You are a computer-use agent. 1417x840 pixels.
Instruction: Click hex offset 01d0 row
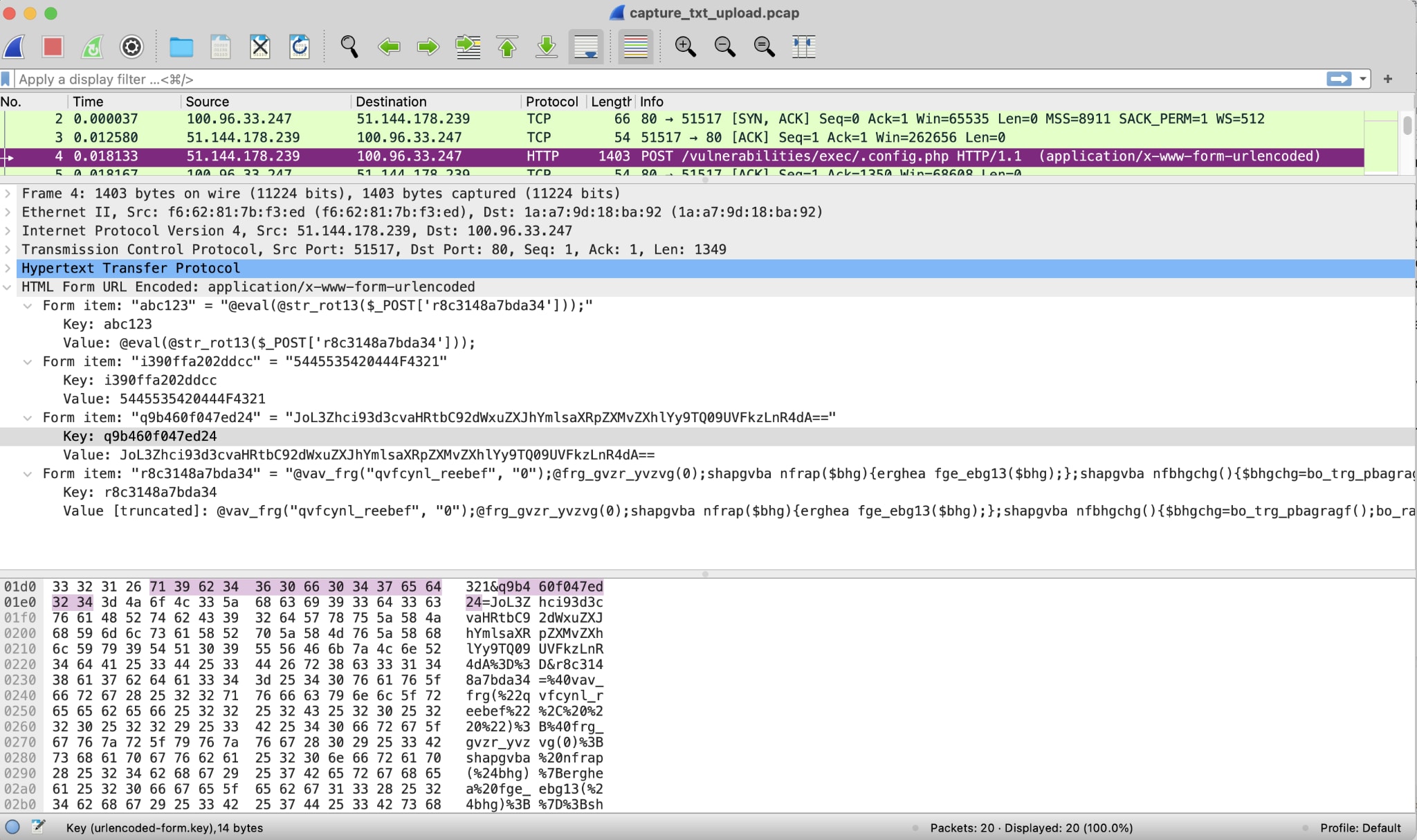click(20, 587)
